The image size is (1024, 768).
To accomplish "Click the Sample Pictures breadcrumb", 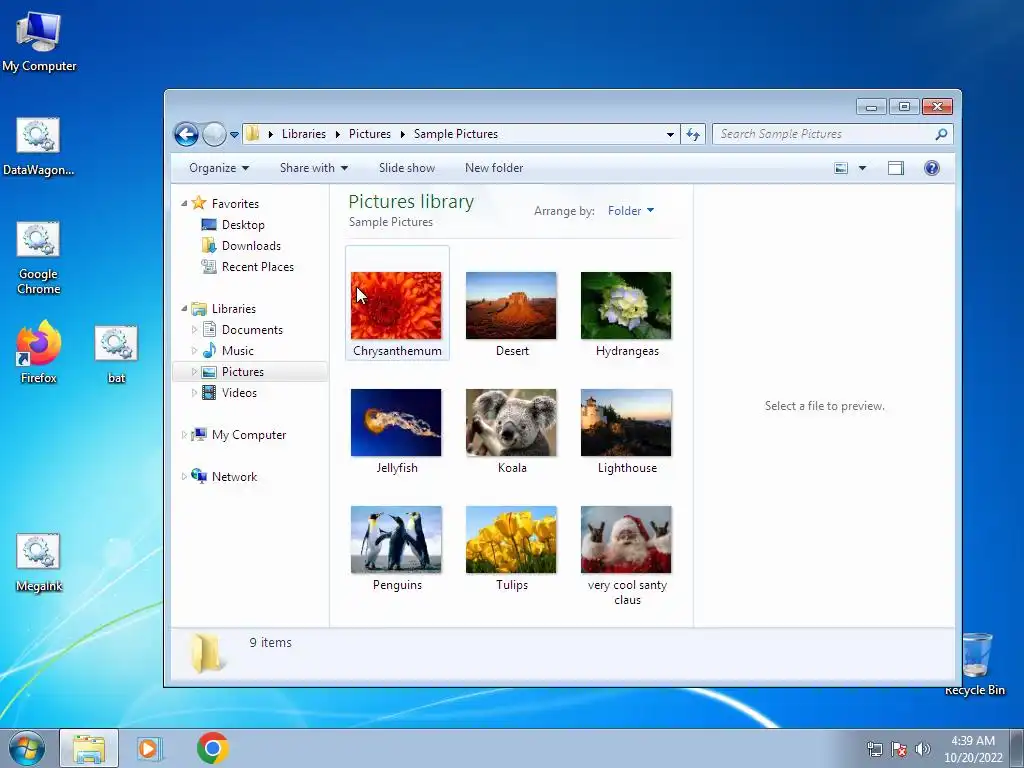I will click(456, 134).
